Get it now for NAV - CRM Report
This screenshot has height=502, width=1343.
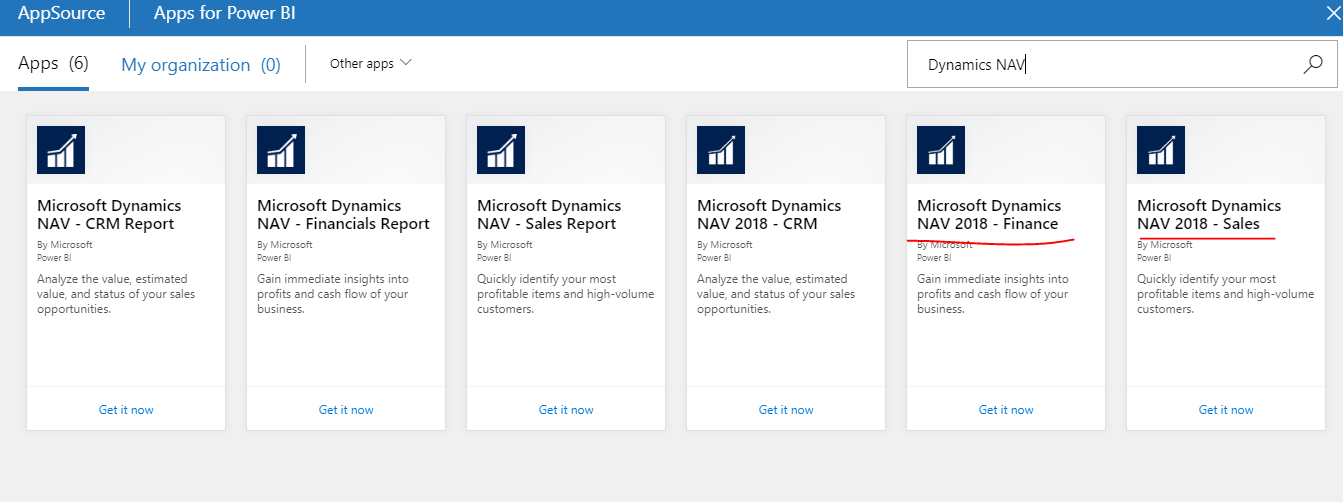pos(126,410)
